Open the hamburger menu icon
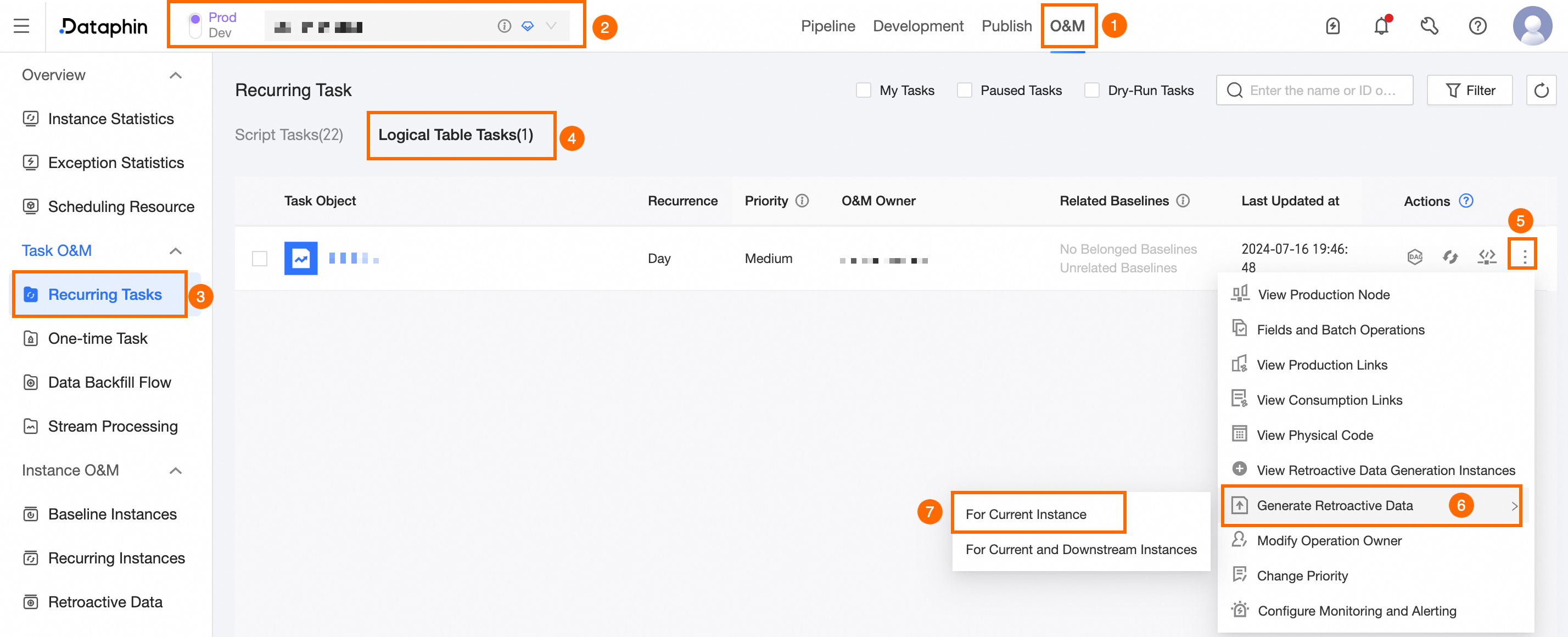1568x637 pixels. pyautogui.click(x=21, y=26)
